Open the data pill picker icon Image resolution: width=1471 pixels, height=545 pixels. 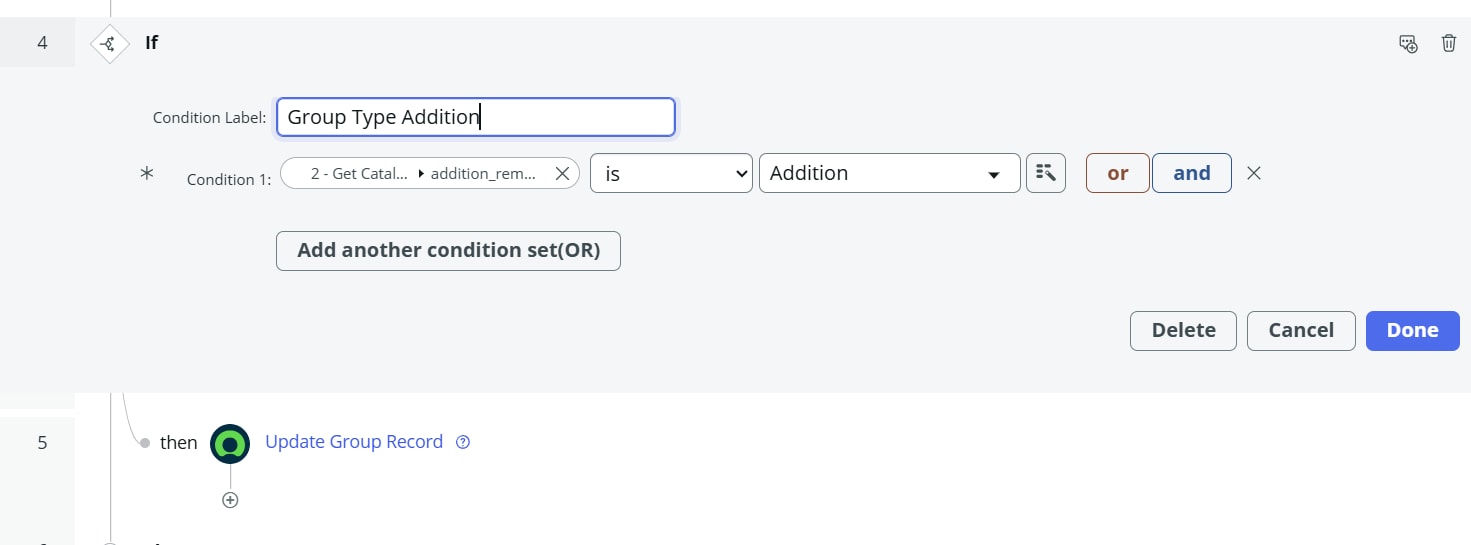[x=1045, y=173]
